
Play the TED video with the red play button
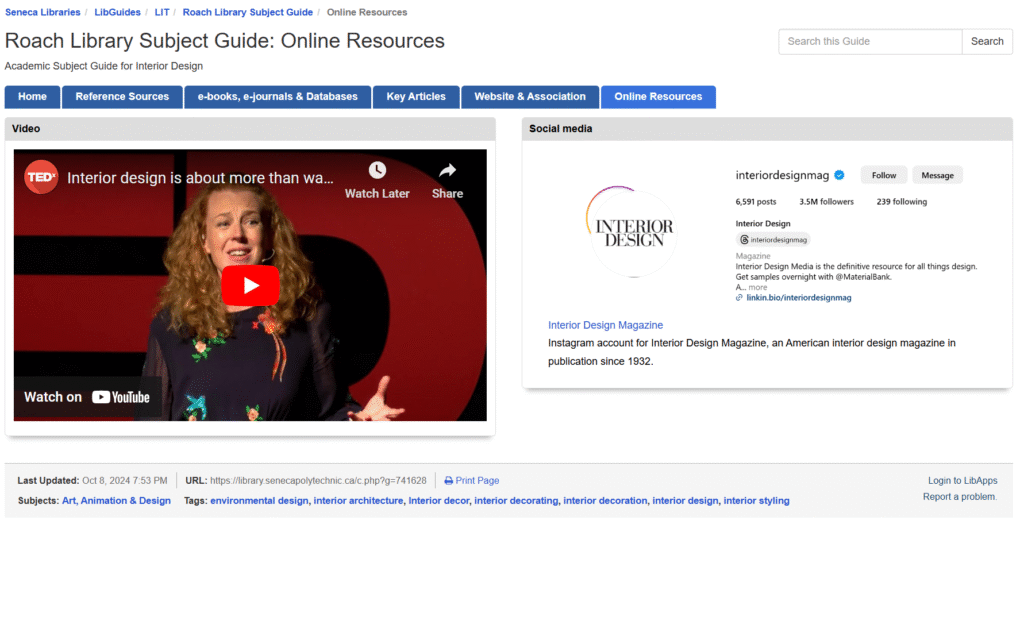point(250,285)
